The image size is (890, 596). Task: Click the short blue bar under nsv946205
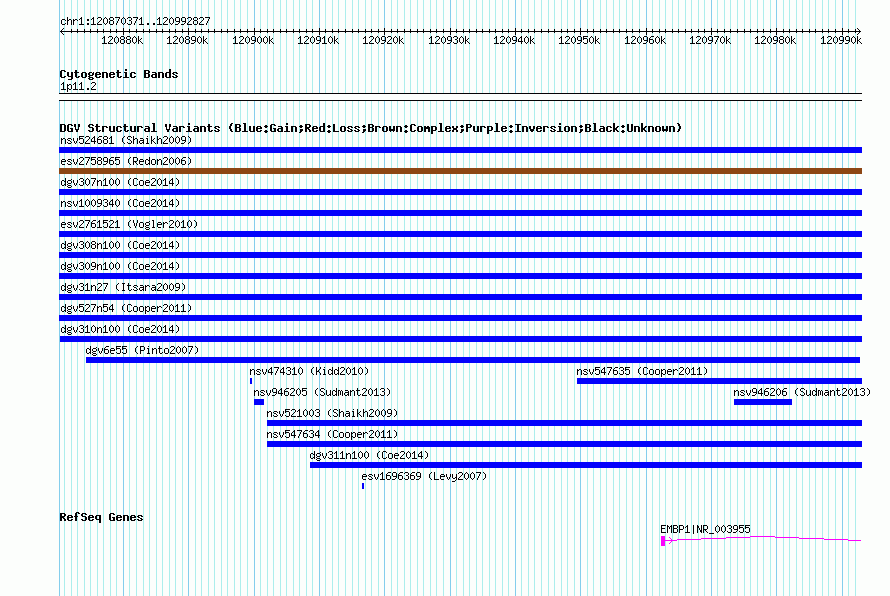point(259,402)
